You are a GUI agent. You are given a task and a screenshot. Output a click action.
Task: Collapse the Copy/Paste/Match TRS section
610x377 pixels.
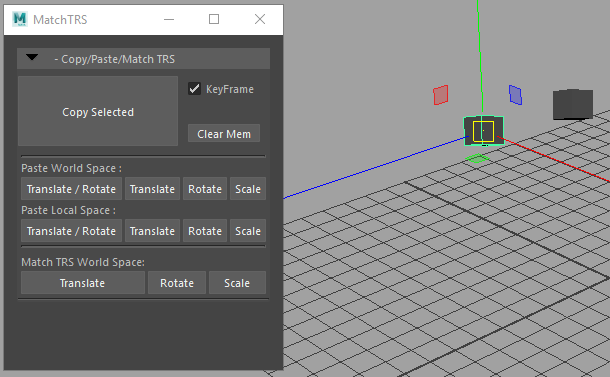[x=32, y=58]
